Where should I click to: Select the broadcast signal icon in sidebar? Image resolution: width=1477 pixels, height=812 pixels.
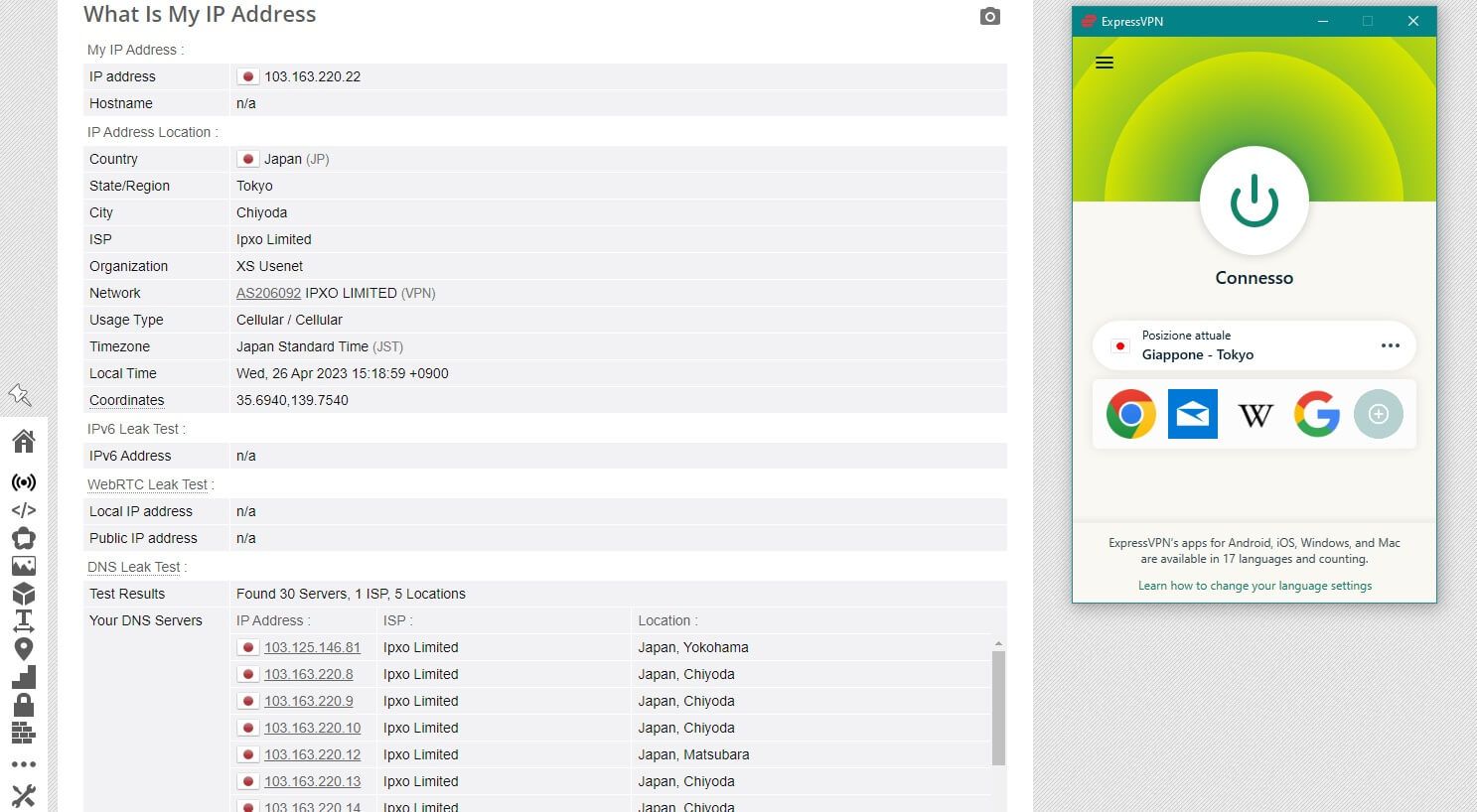(24, 482)
